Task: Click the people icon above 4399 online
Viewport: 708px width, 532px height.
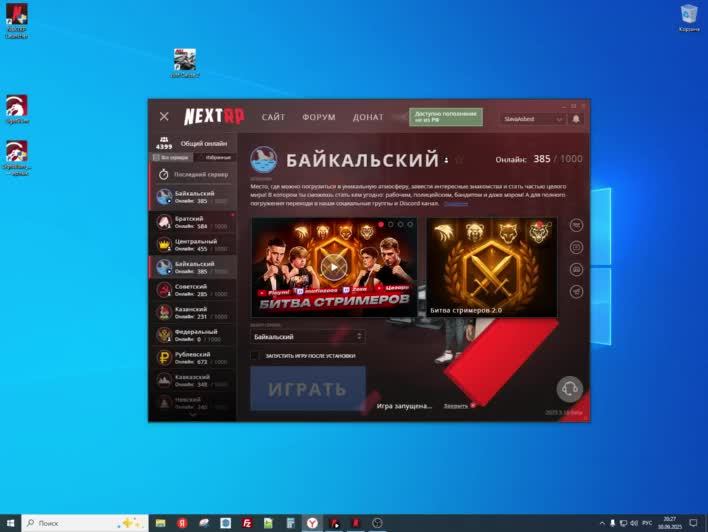Action: click(x=164, y=139)
